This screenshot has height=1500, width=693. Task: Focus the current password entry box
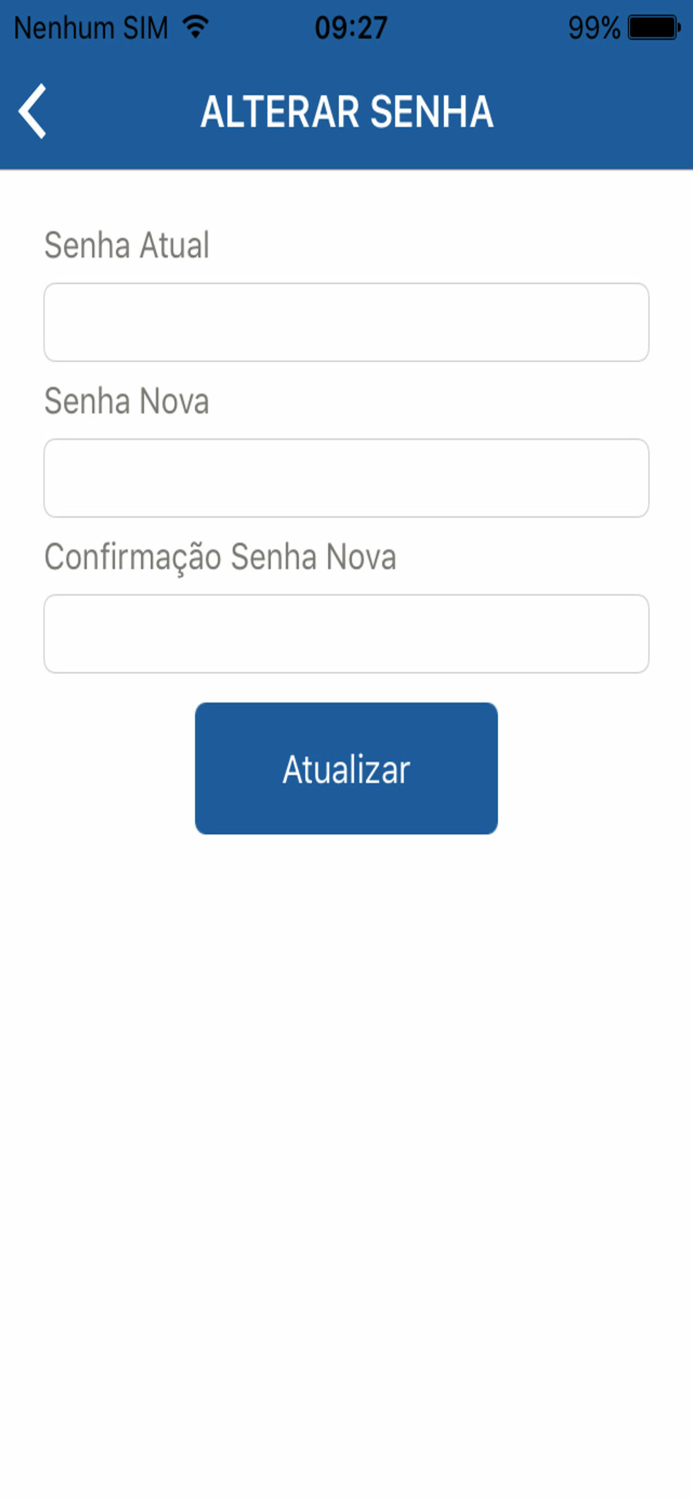click(x=346, y=321)
